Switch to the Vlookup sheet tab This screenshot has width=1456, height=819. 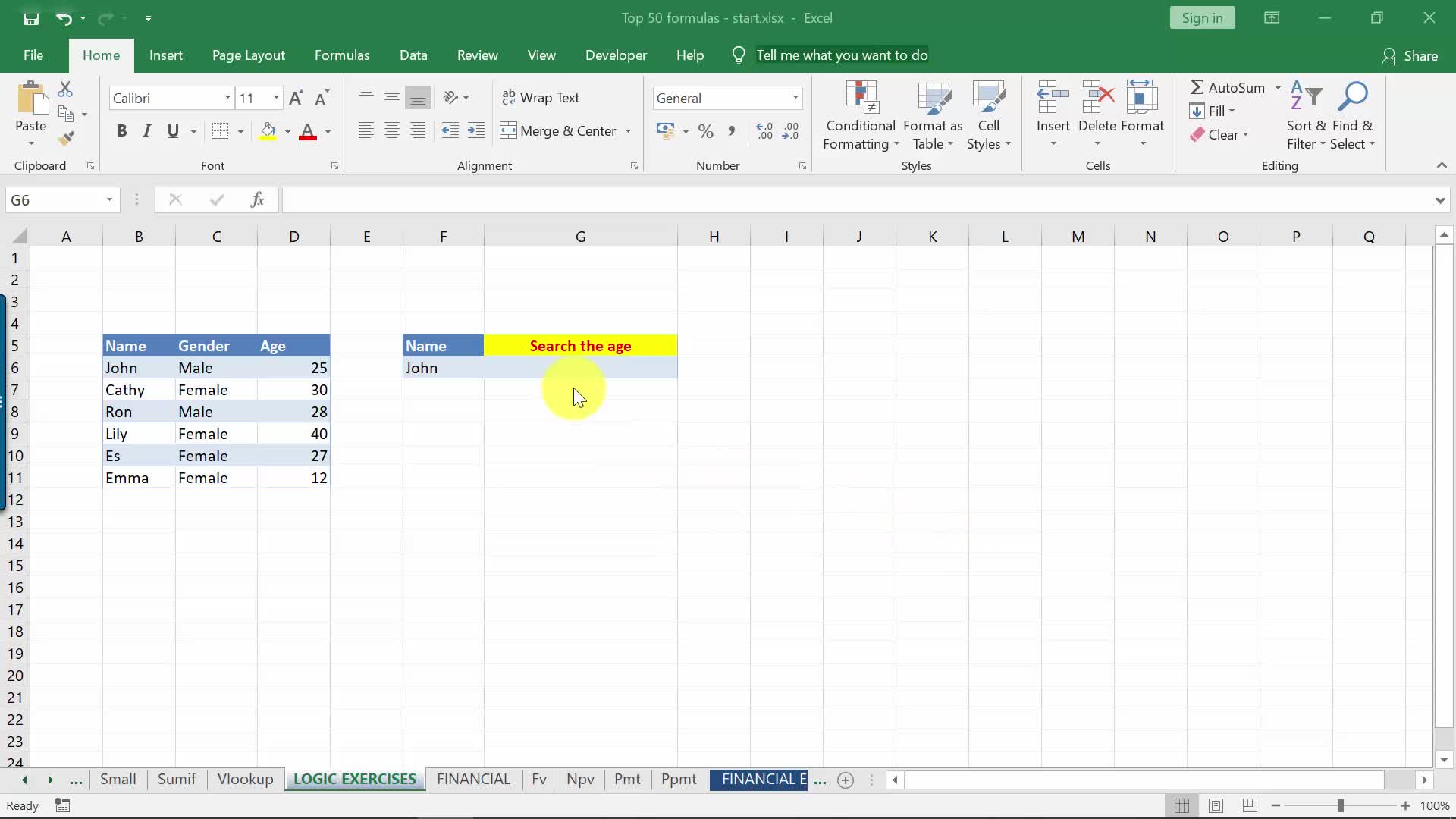pos(245,779)
